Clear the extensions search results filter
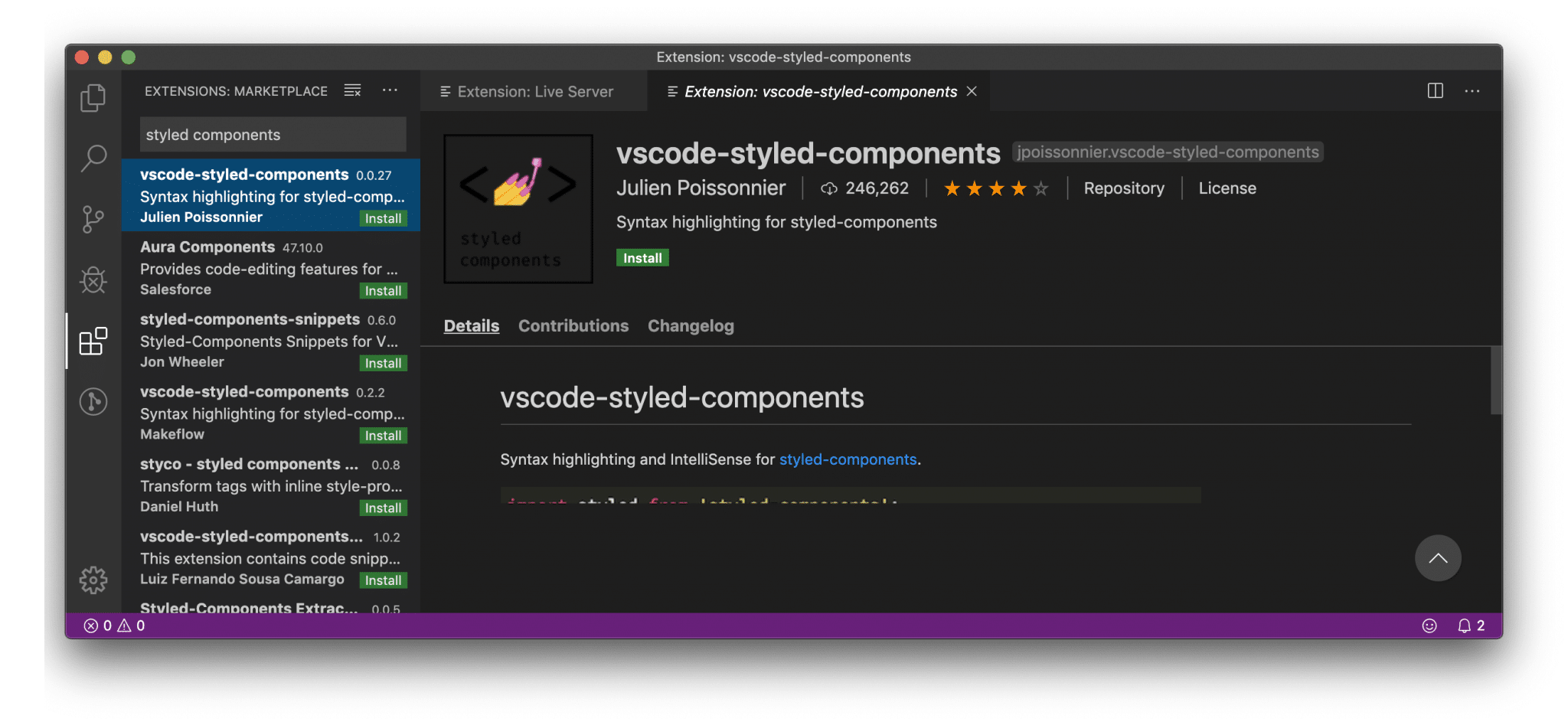 point(352,90)
